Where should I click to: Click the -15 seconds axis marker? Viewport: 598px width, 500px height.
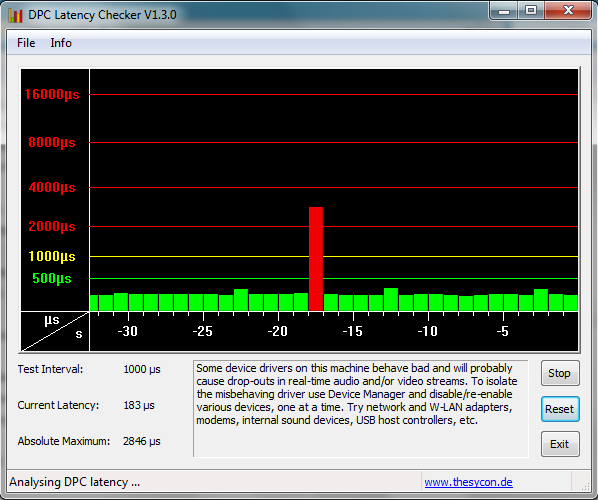pos(352,331)
